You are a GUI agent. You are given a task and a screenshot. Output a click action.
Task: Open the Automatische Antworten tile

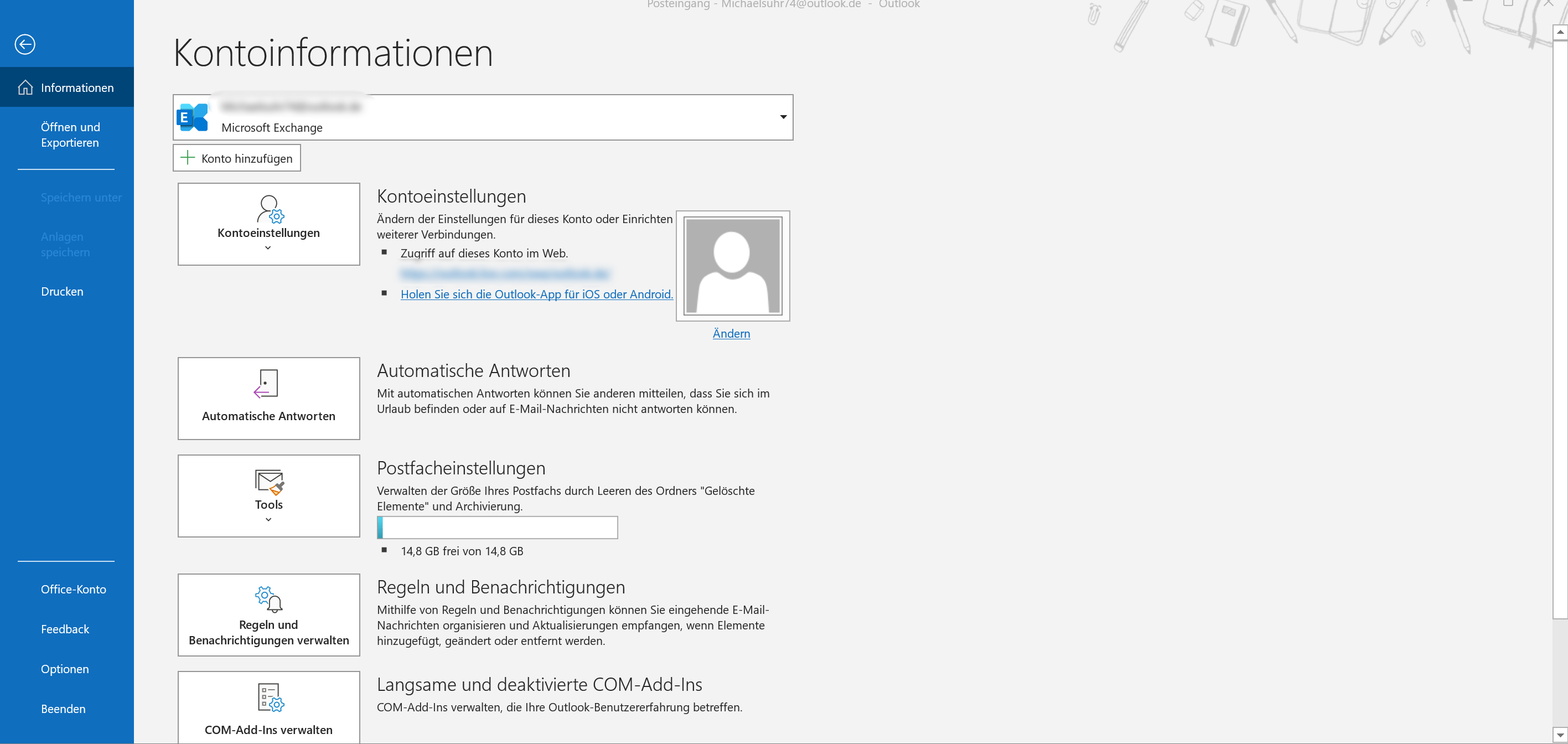coord(268,398)
